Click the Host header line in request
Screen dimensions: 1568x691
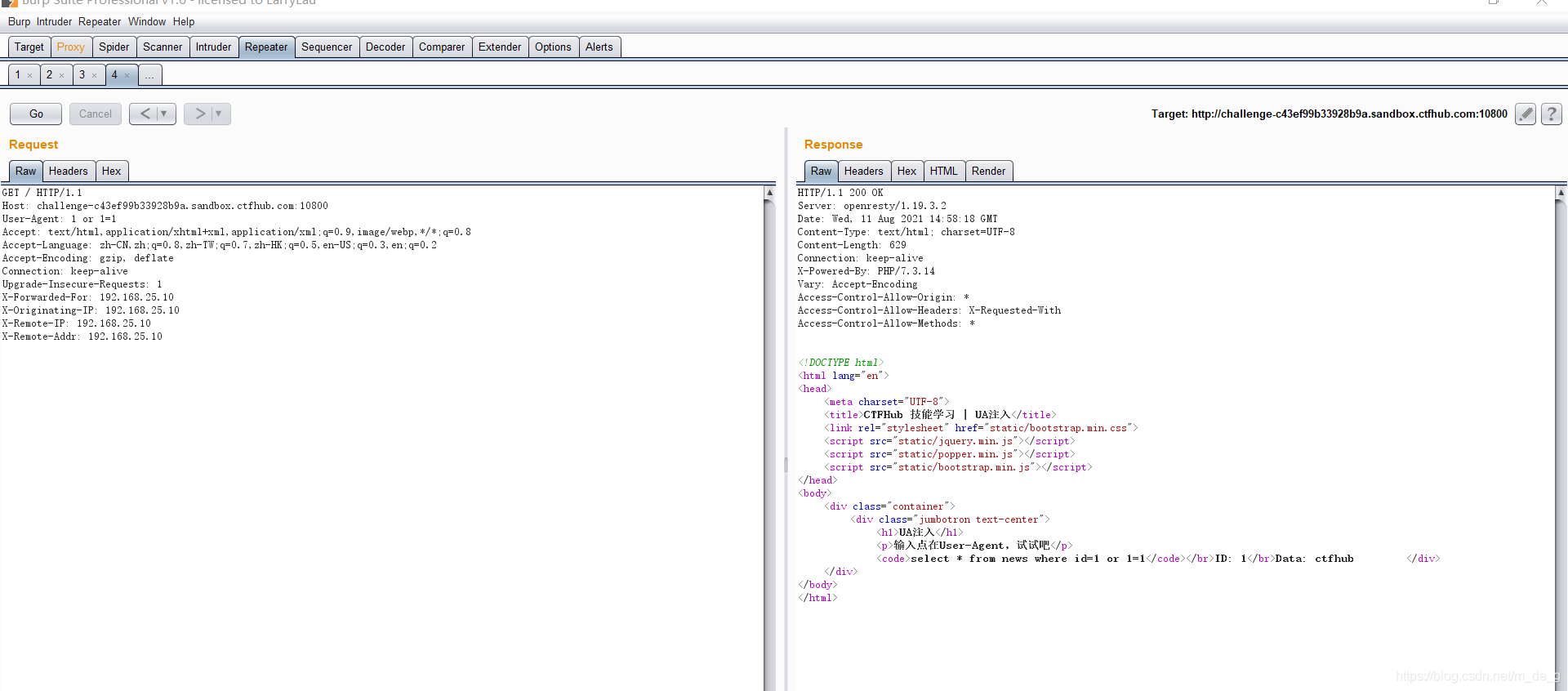tap(165, 206)
